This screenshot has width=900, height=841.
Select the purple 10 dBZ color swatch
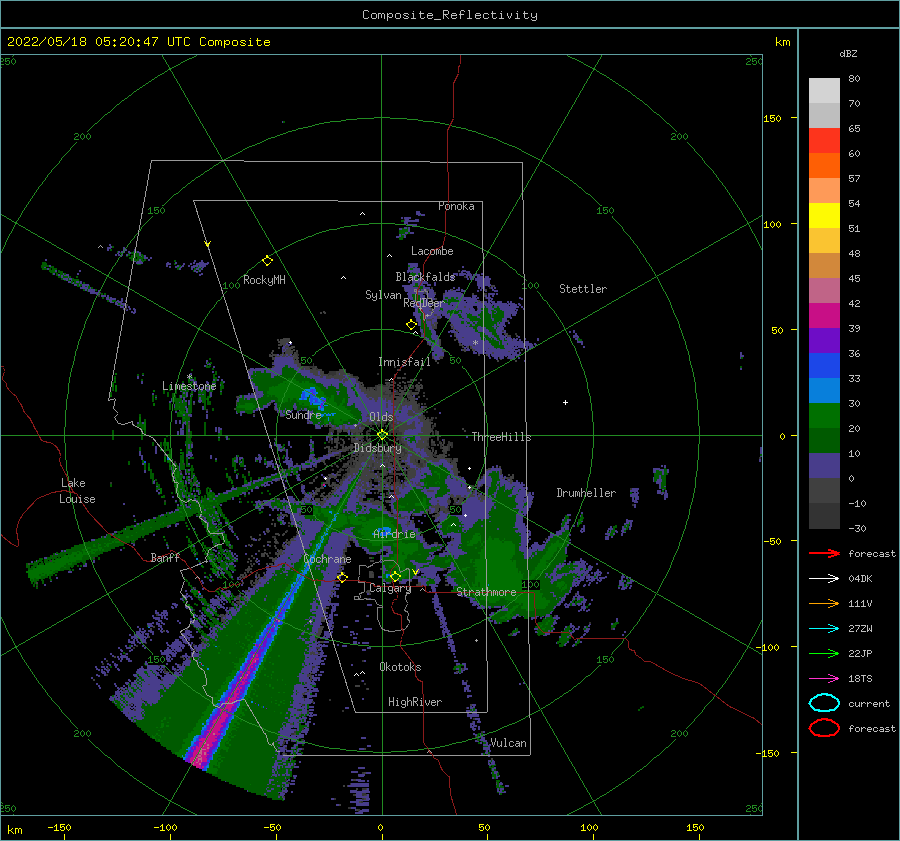click(824, 465)
